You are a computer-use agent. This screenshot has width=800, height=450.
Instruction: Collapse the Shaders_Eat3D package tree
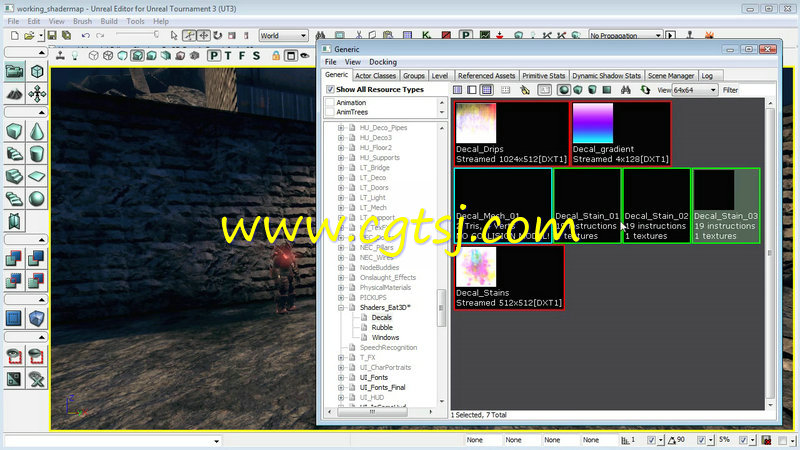(341, 308)
